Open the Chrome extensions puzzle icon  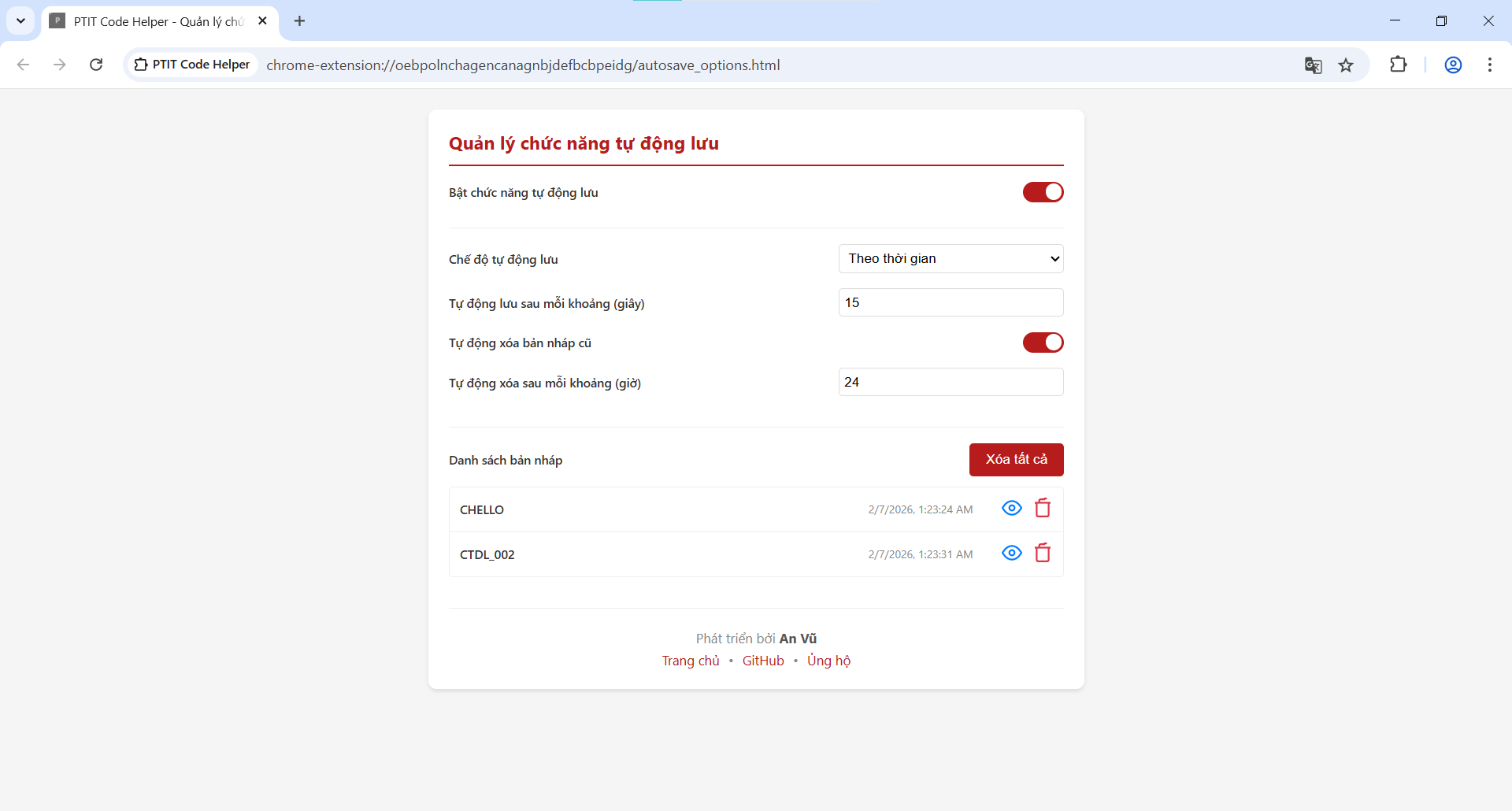[1398, 65]
